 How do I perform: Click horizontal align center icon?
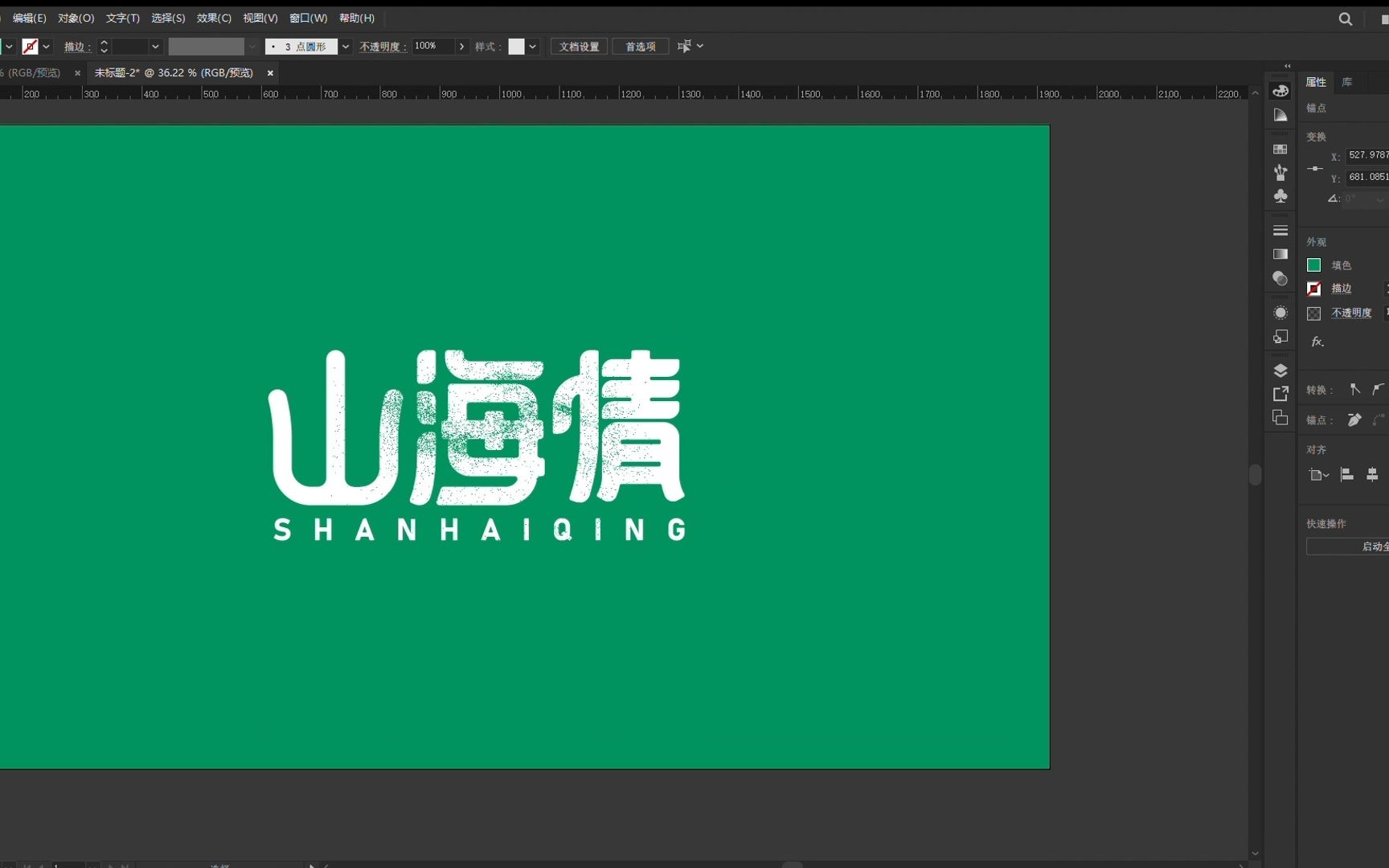coord(1372,475)
